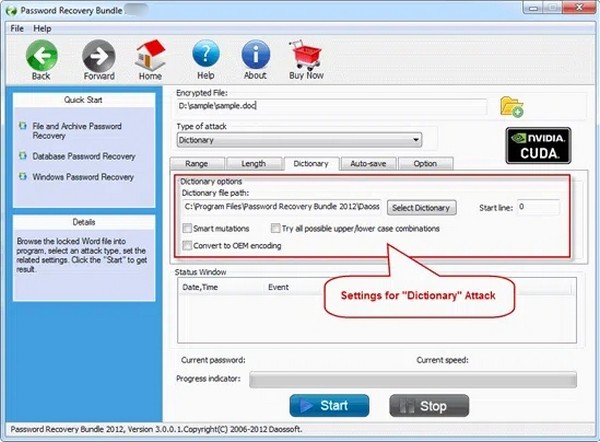The width and height of the screenshot is (600, 442).
Task: Click the gray Stop button
Action: click(429, 406)
